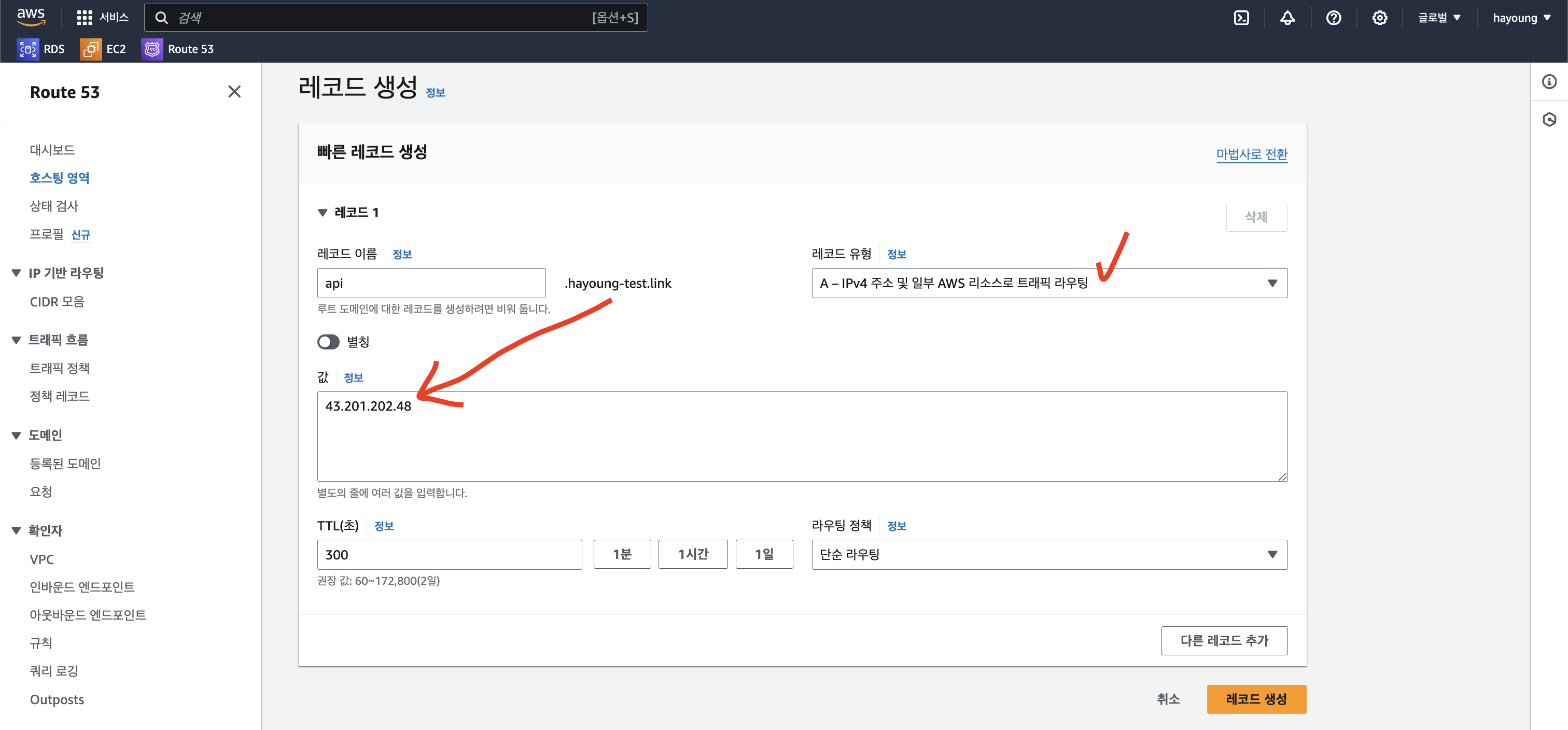Image resolution: width=1568 pixels, height=730 pixels.
Task: Toggle the 별칭 alias switch
Action: 328,342
